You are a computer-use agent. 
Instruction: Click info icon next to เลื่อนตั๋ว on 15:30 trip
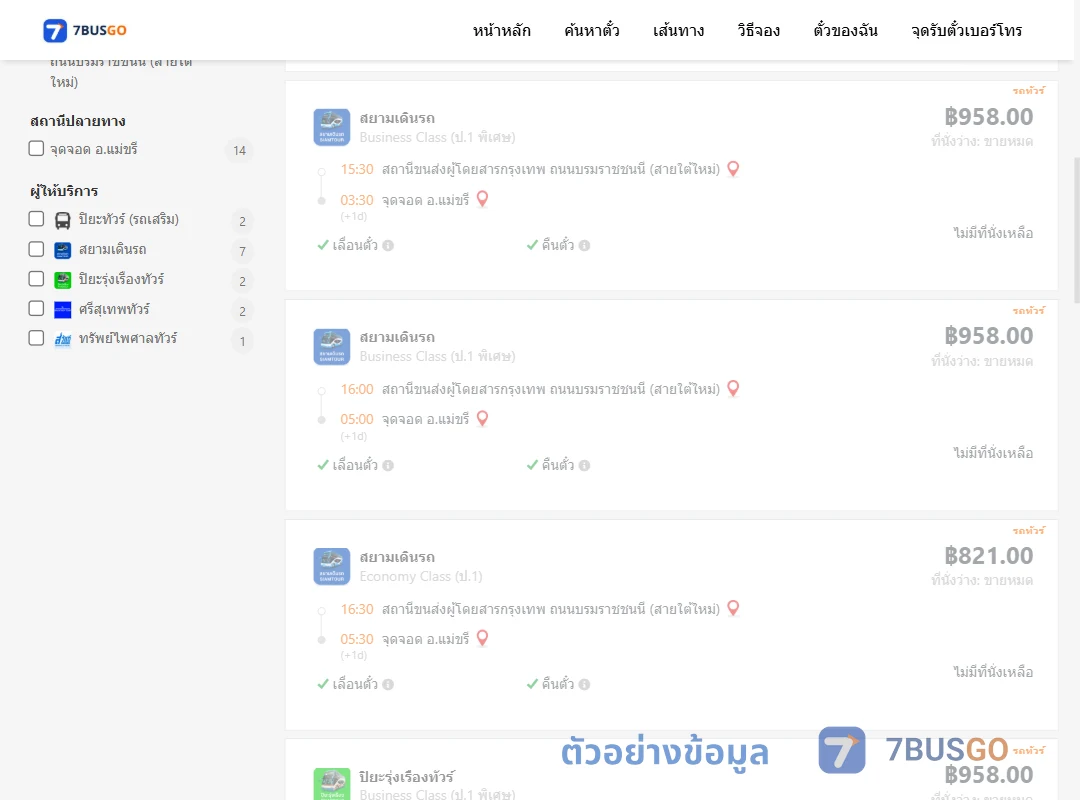click(x=388, y=245)
